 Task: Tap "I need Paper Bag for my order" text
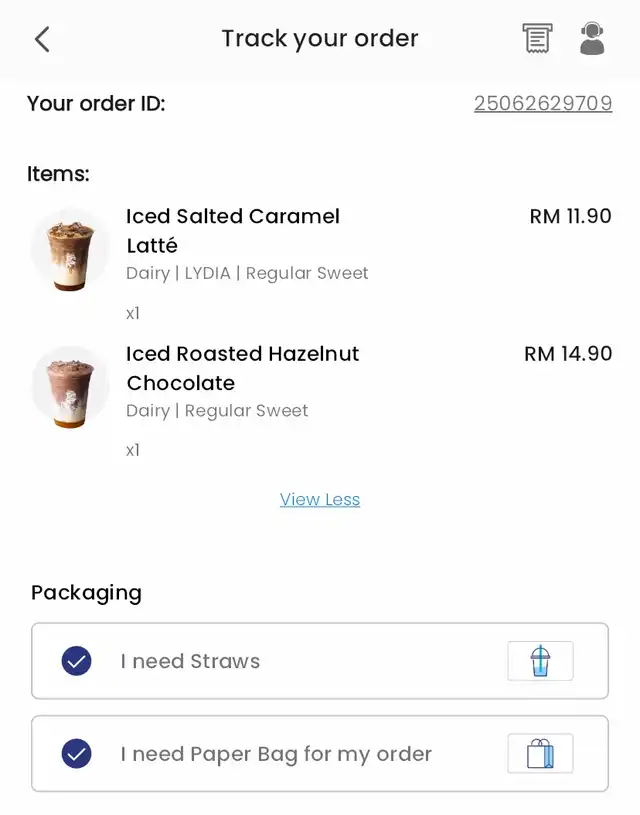click(x=276, y=753)
